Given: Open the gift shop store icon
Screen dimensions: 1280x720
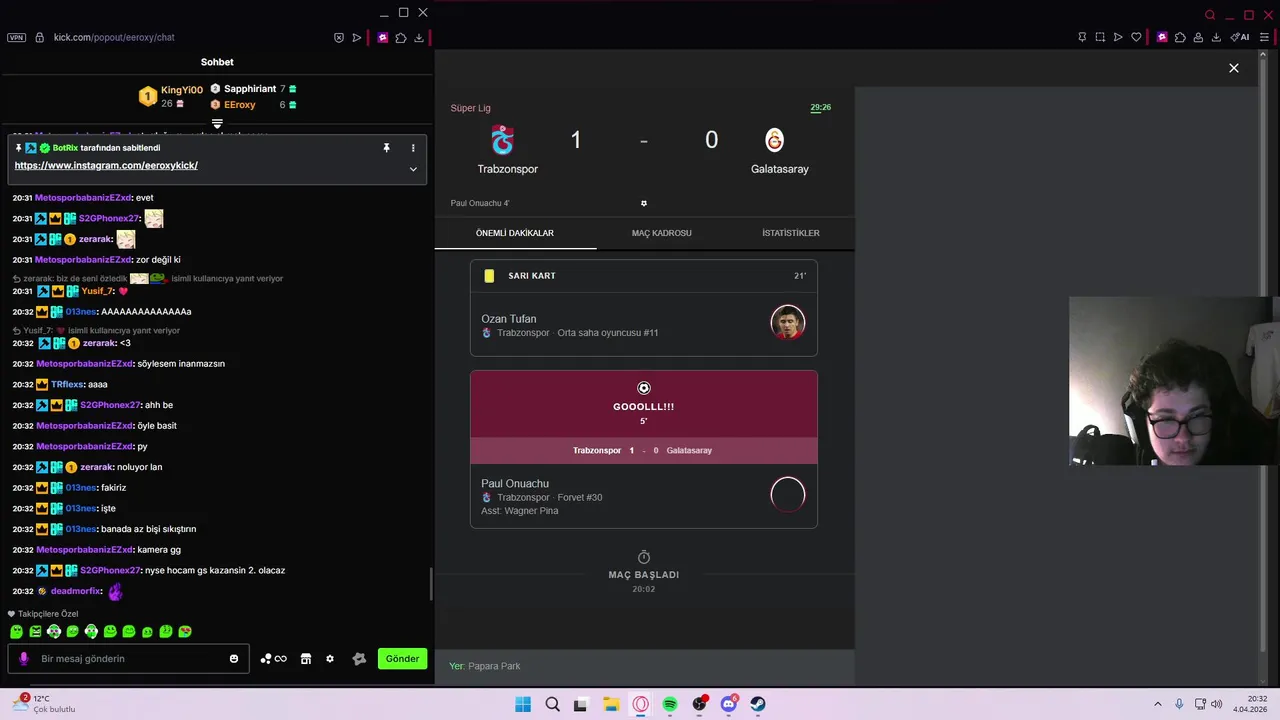Looking at the screenshot, I should (306, 659).
